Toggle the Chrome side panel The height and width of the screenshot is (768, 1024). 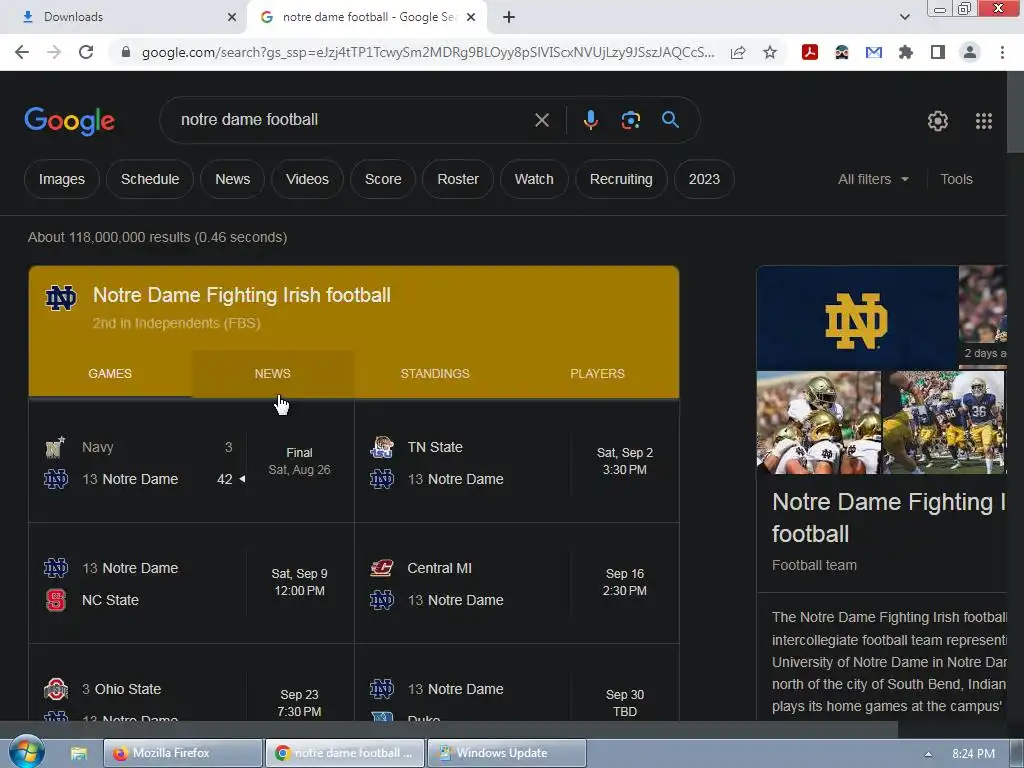coord(938,52)
